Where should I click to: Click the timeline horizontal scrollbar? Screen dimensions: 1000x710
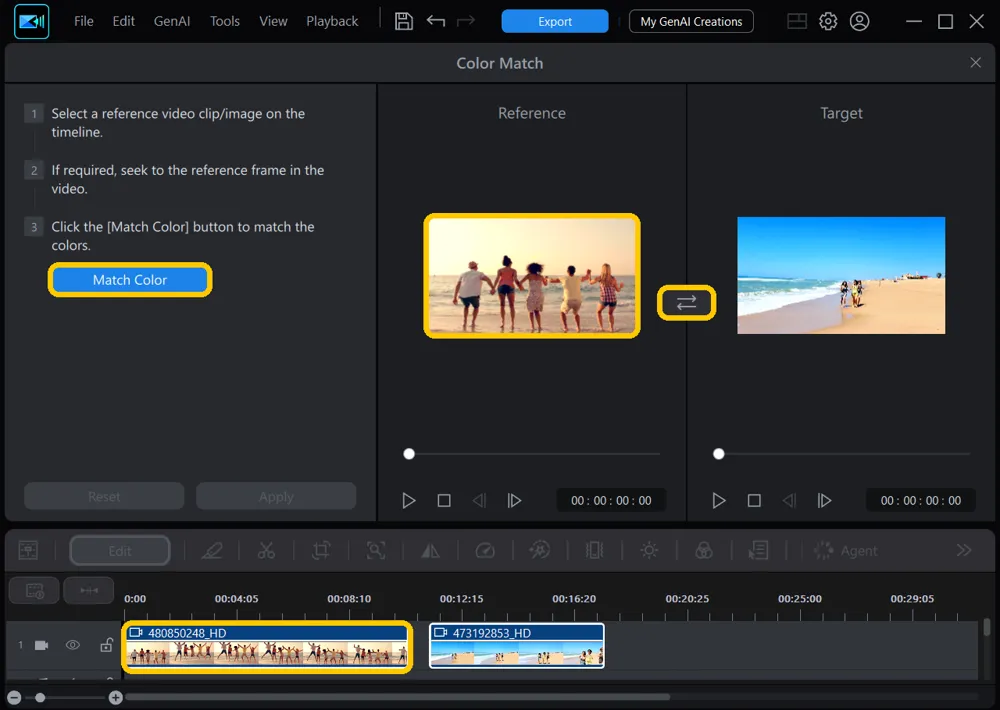(x=398, y=697)
